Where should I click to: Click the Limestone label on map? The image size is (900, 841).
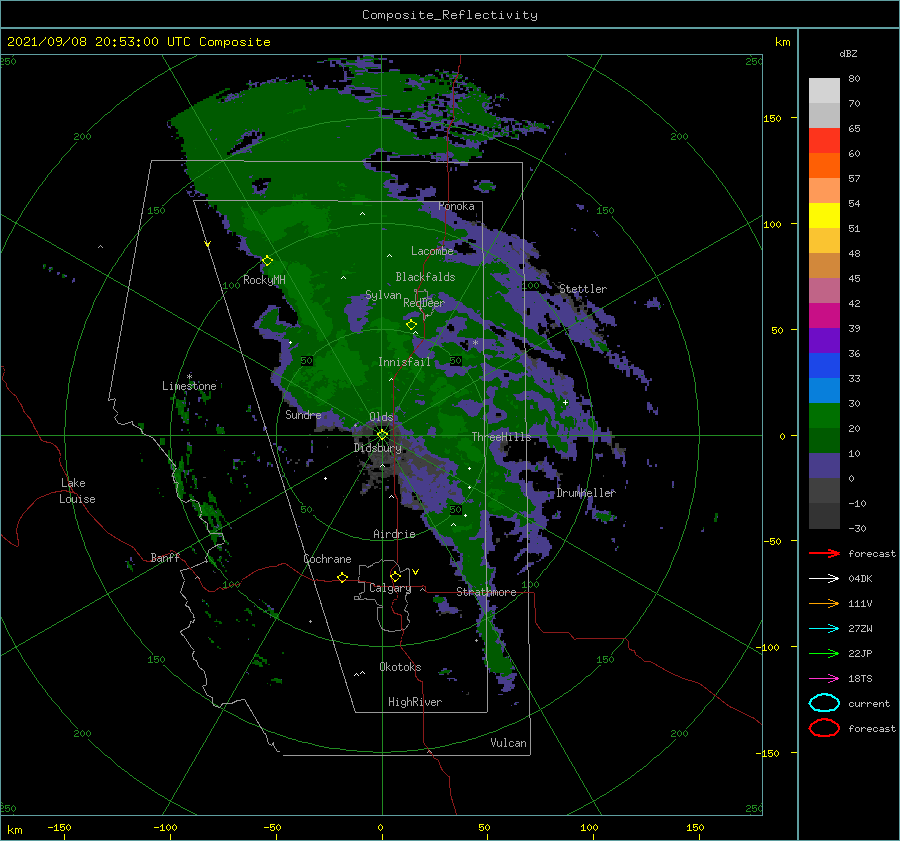189,386
